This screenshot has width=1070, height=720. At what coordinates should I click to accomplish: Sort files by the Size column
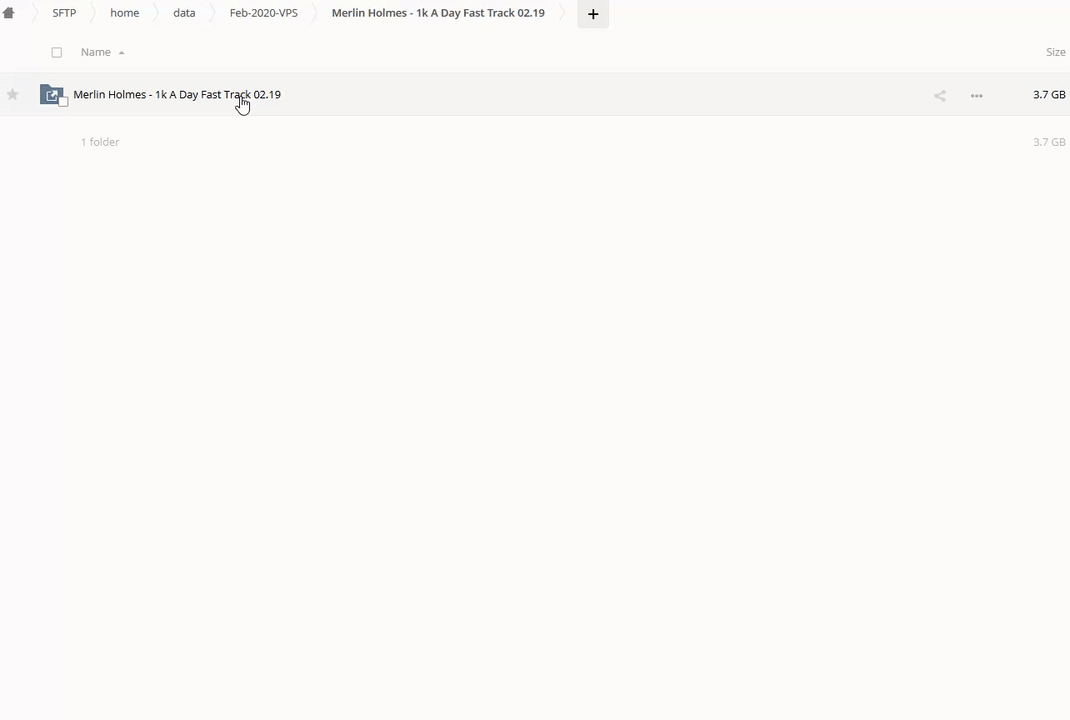[1055, 52]
